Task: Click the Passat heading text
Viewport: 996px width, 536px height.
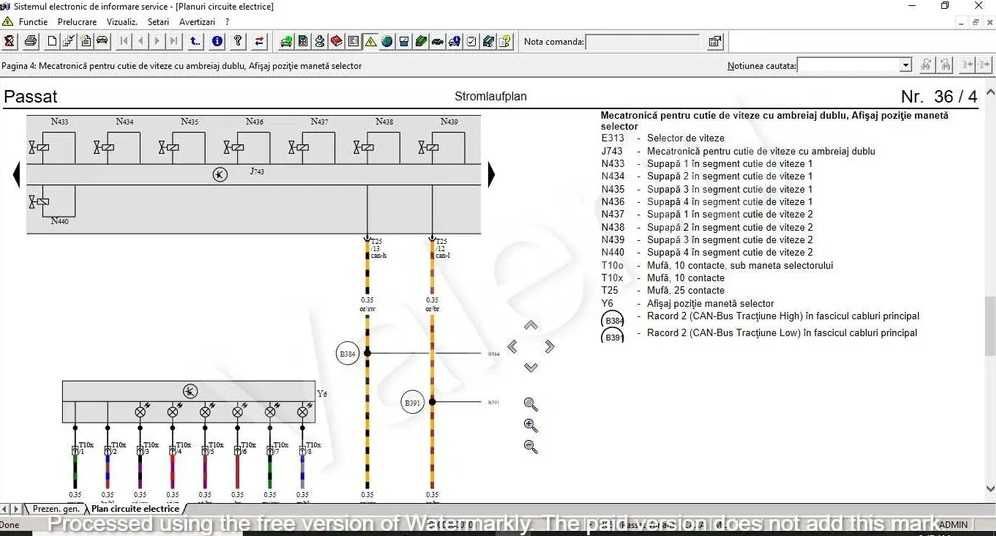Action: point(30,97)
